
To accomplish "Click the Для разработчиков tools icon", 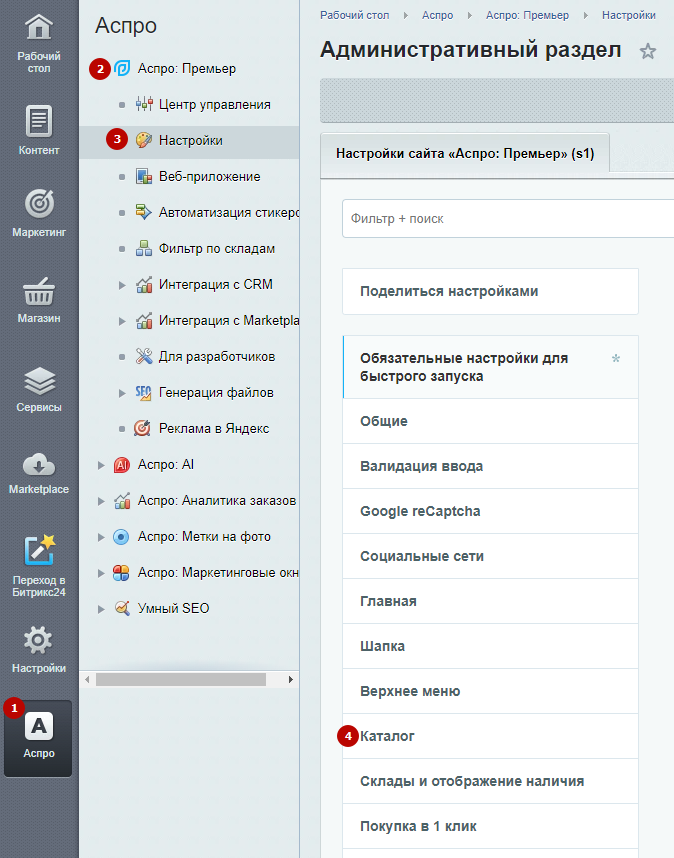I will point(144,356).
